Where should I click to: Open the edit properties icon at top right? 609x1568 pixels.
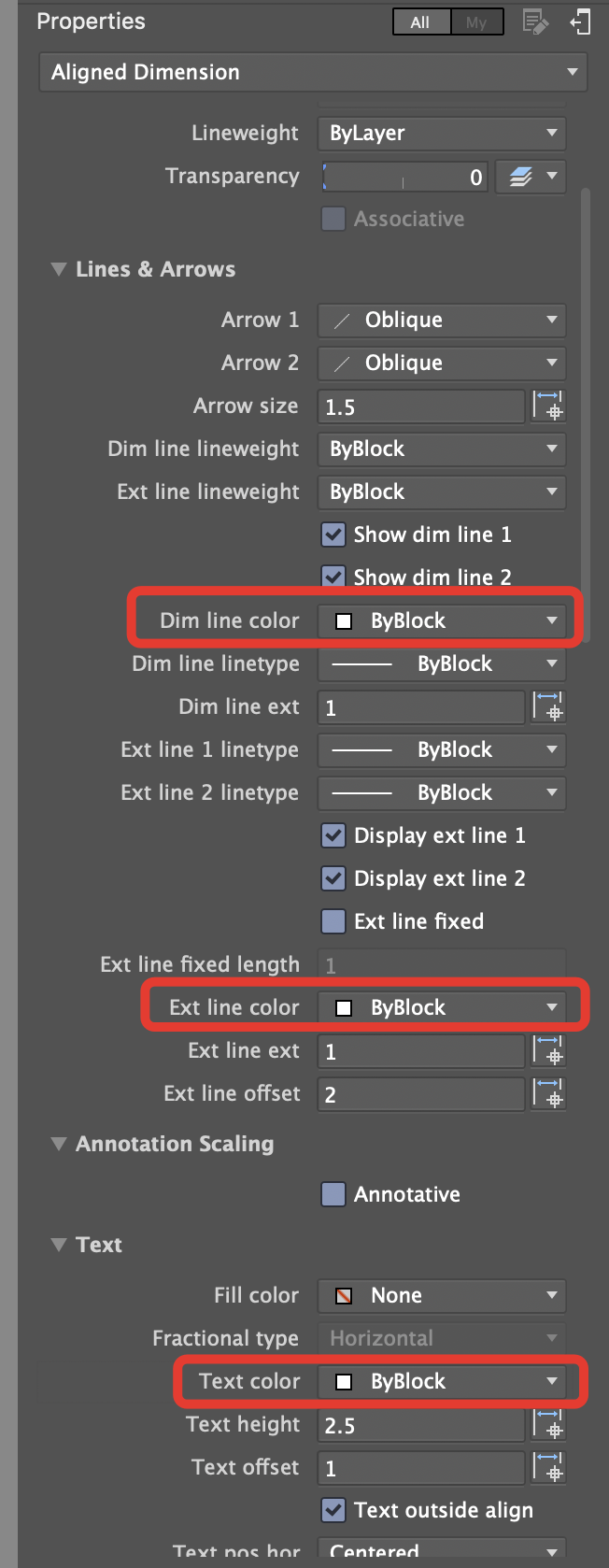coord(535,21)
